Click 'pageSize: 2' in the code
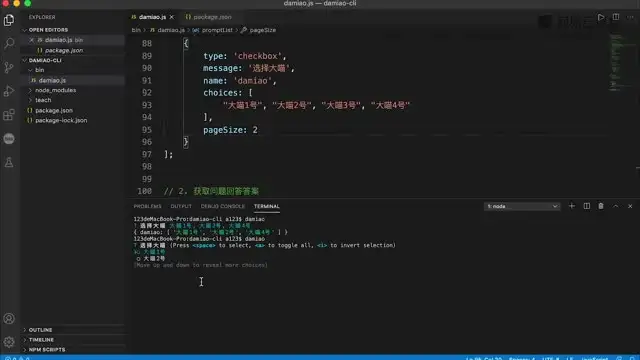 [230, 130]
